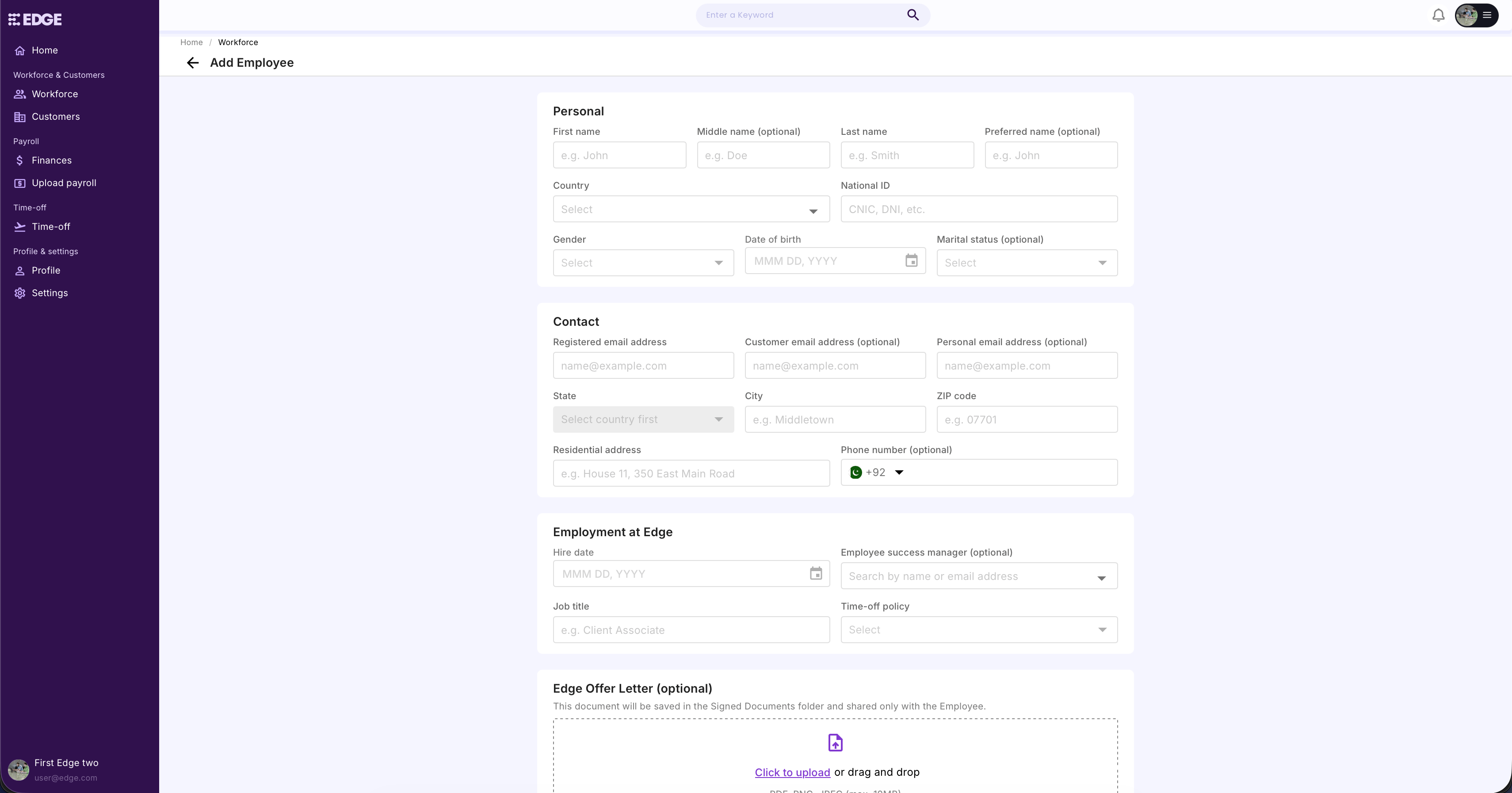The width and height of the screenshot is (1512, 793).
Task: Click the "Click to upload" link
Action: (792, 773)
